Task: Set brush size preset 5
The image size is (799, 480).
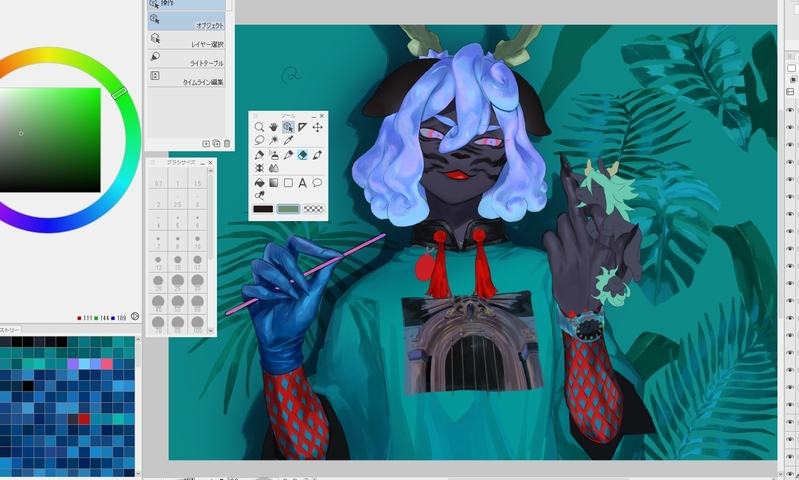Action: [x=178, y=221]
